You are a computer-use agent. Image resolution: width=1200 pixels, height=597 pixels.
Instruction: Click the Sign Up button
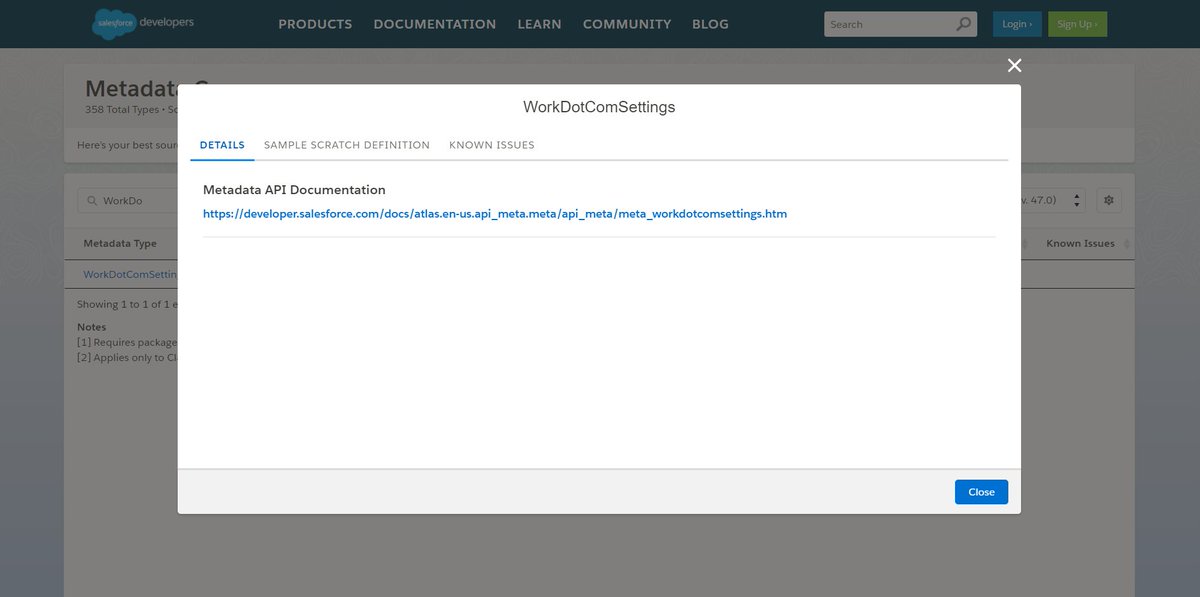(1077, 24)
